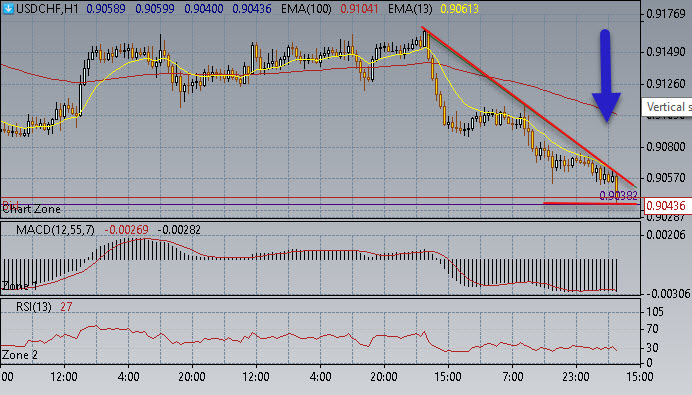Click the MACD signal value -0.00282
The height and width of the screenshot is (395, 692).
pyautogui.click(x=179, y=230)
